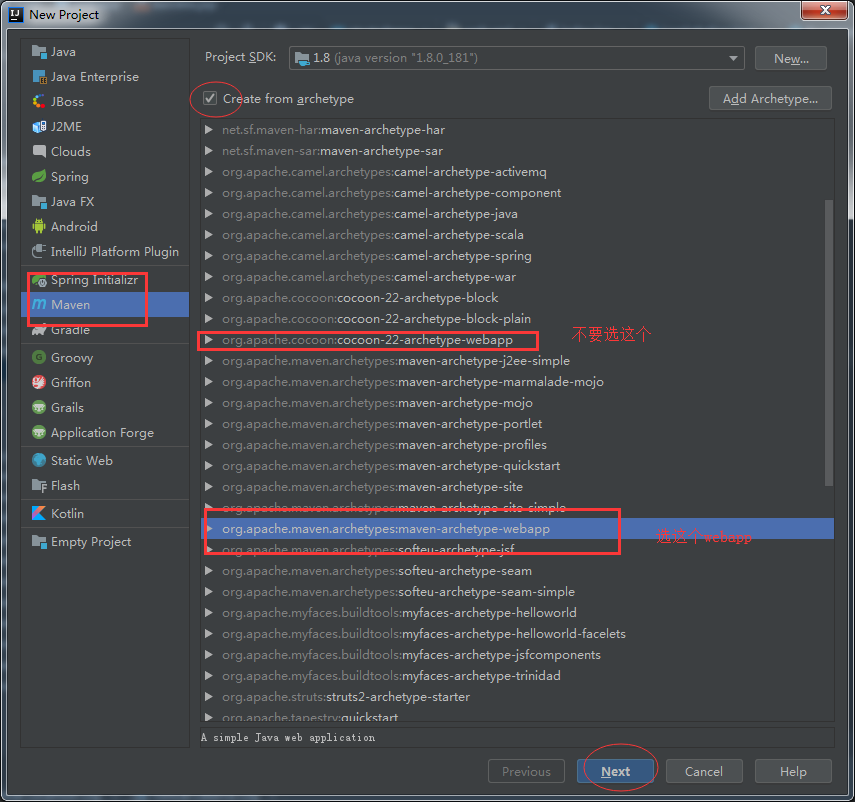Select net.sf.maven-sar:maven-archetype-sar row

517,151
